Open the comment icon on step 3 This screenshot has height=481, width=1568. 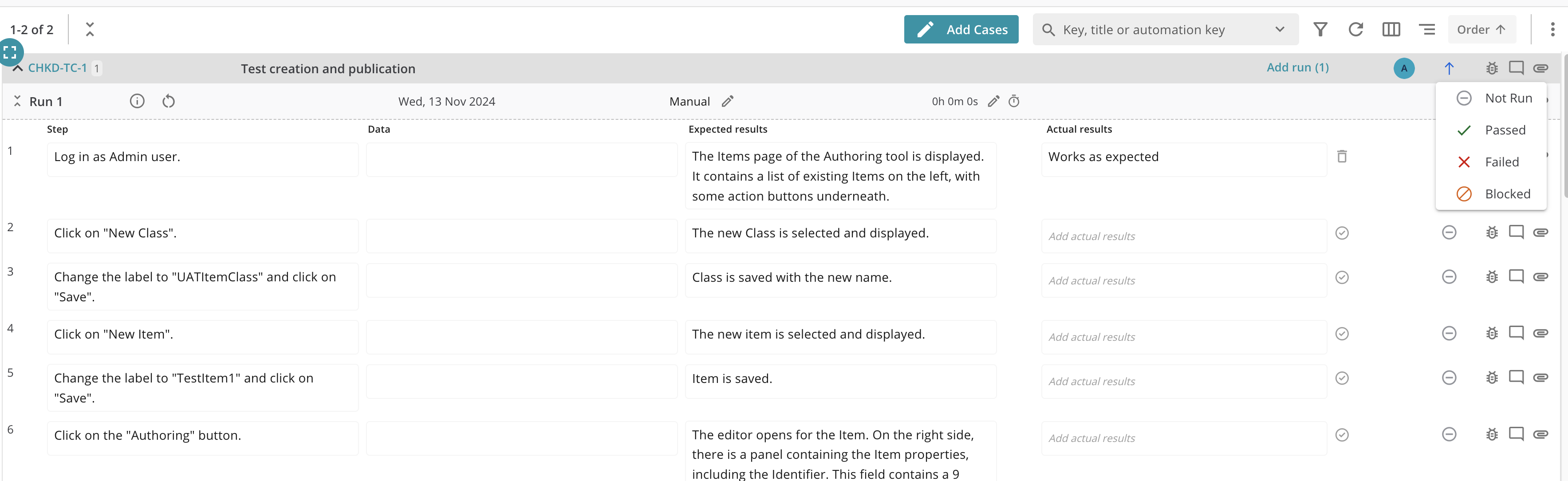click(x=1516, y=277)
